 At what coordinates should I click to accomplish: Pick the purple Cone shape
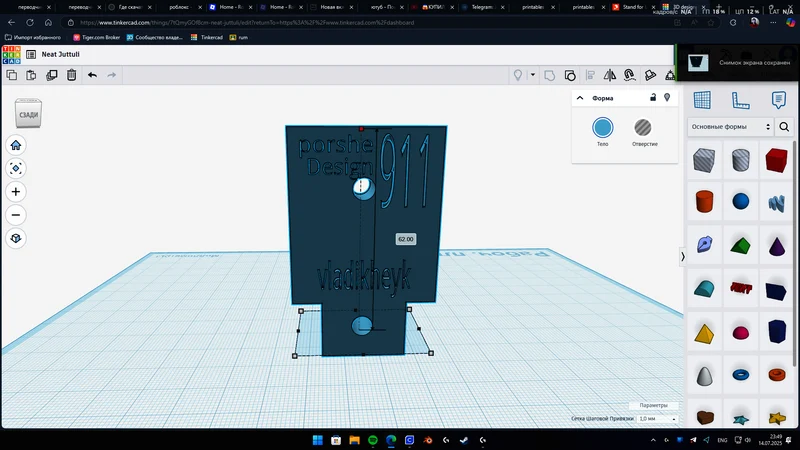click(777, 245)
